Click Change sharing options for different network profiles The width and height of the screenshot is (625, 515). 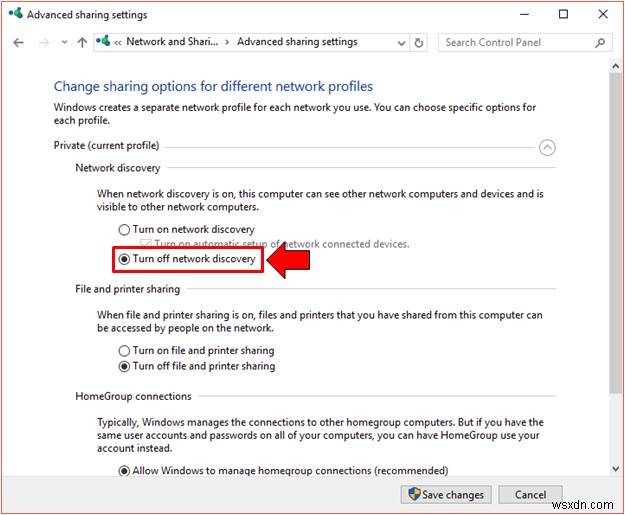[x=213, y=86]
